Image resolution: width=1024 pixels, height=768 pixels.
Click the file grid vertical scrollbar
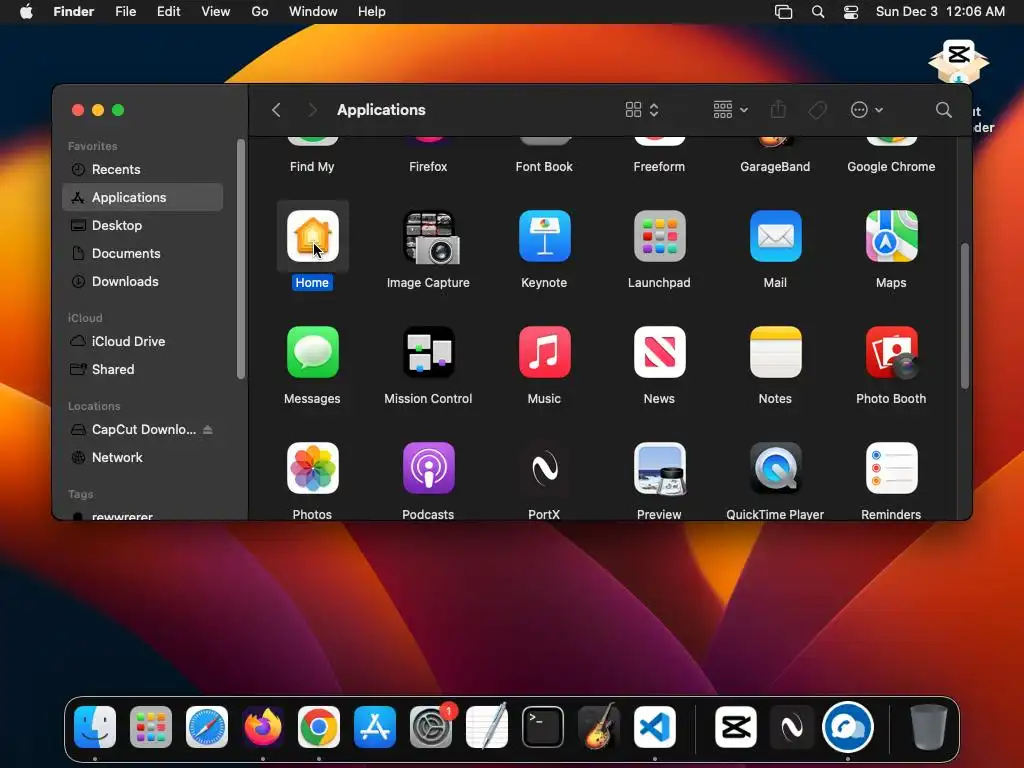coord(965,316)
